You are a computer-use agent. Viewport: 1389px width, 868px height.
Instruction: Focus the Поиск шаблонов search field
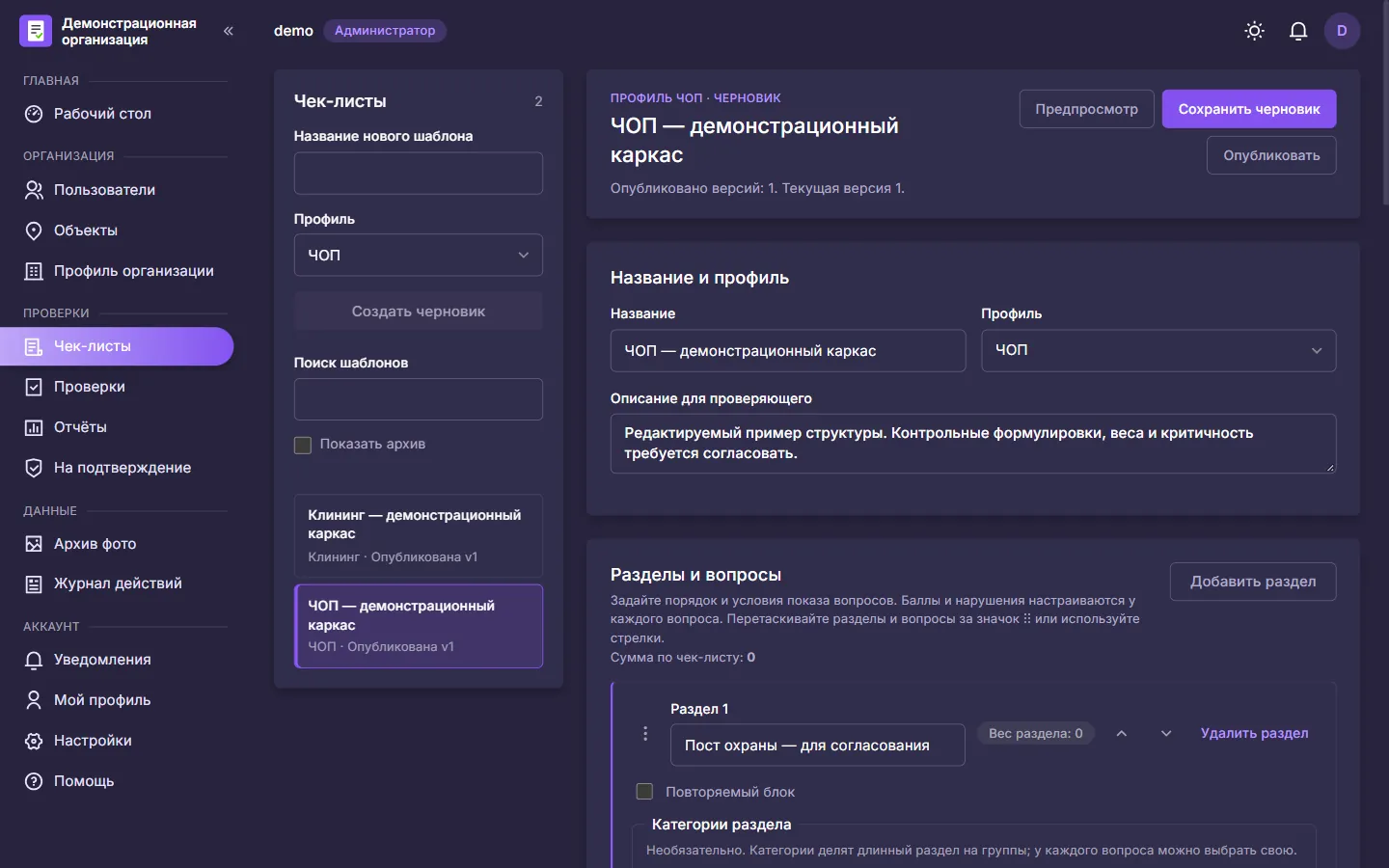pyautogui.click(x=419, y=399)
